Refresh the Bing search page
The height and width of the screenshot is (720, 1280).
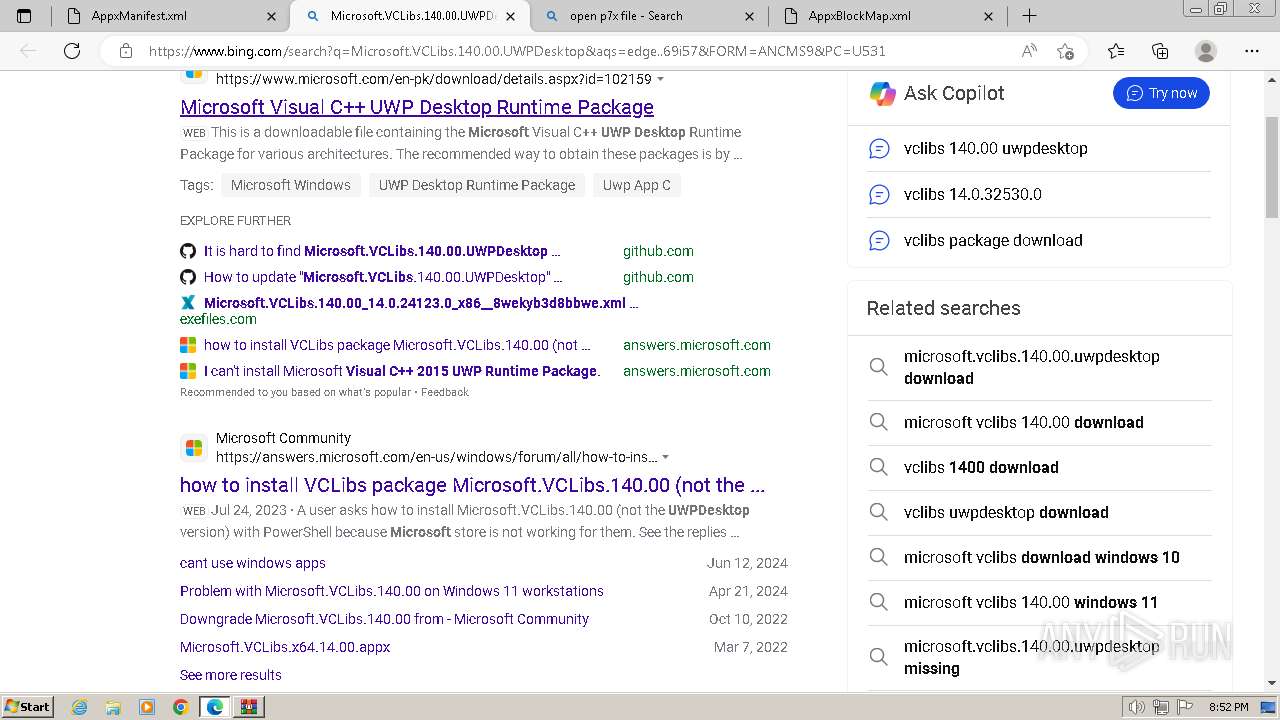(x=72, y=51)
